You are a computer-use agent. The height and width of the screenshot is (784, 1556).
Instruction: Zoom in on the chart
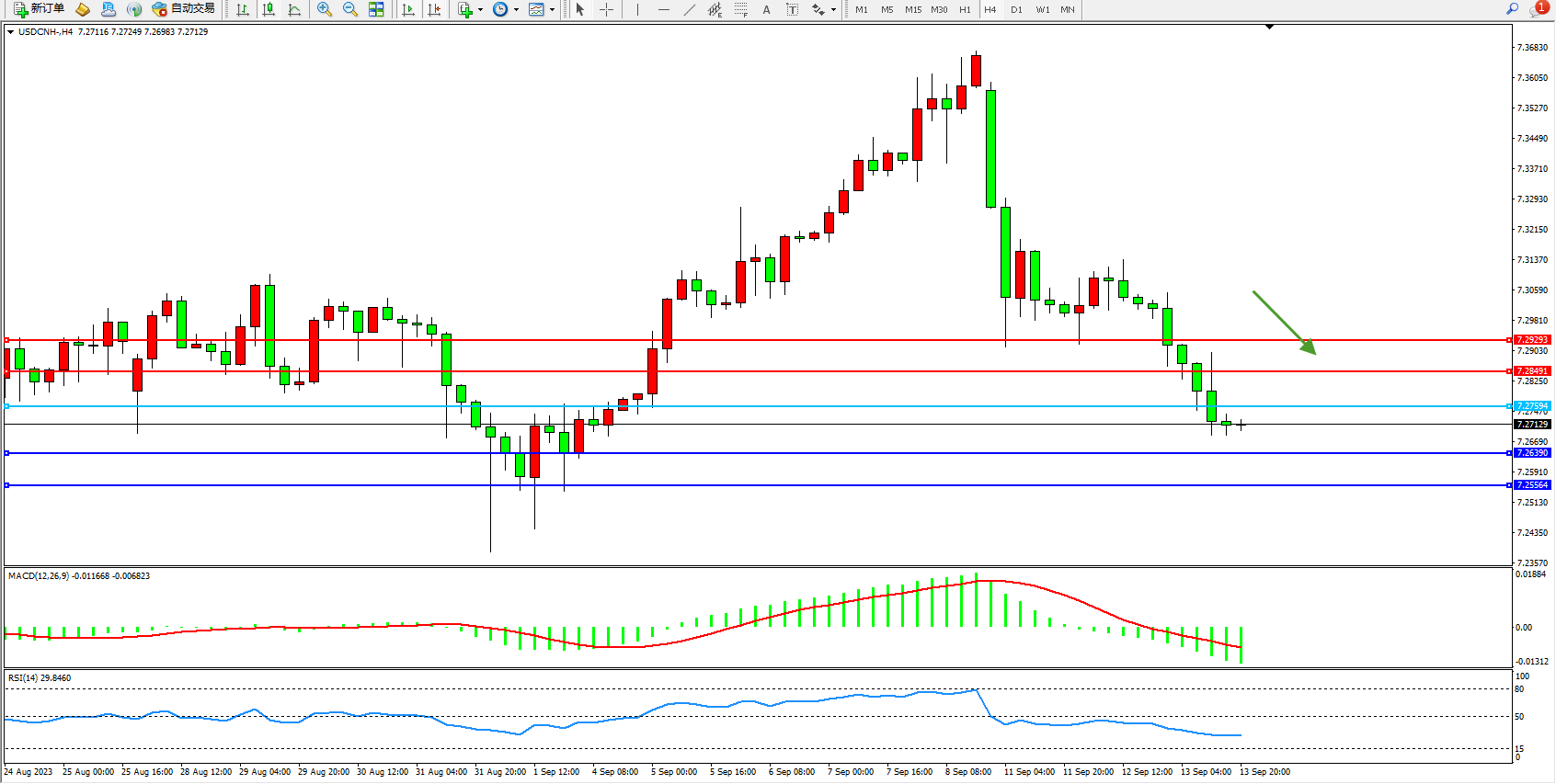(x=324, y=9)
